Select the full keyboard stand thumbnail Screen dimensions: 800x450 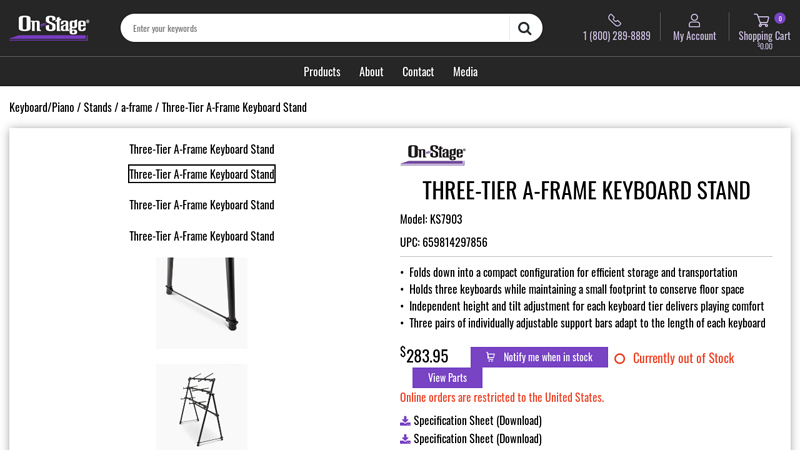point(202,405)
